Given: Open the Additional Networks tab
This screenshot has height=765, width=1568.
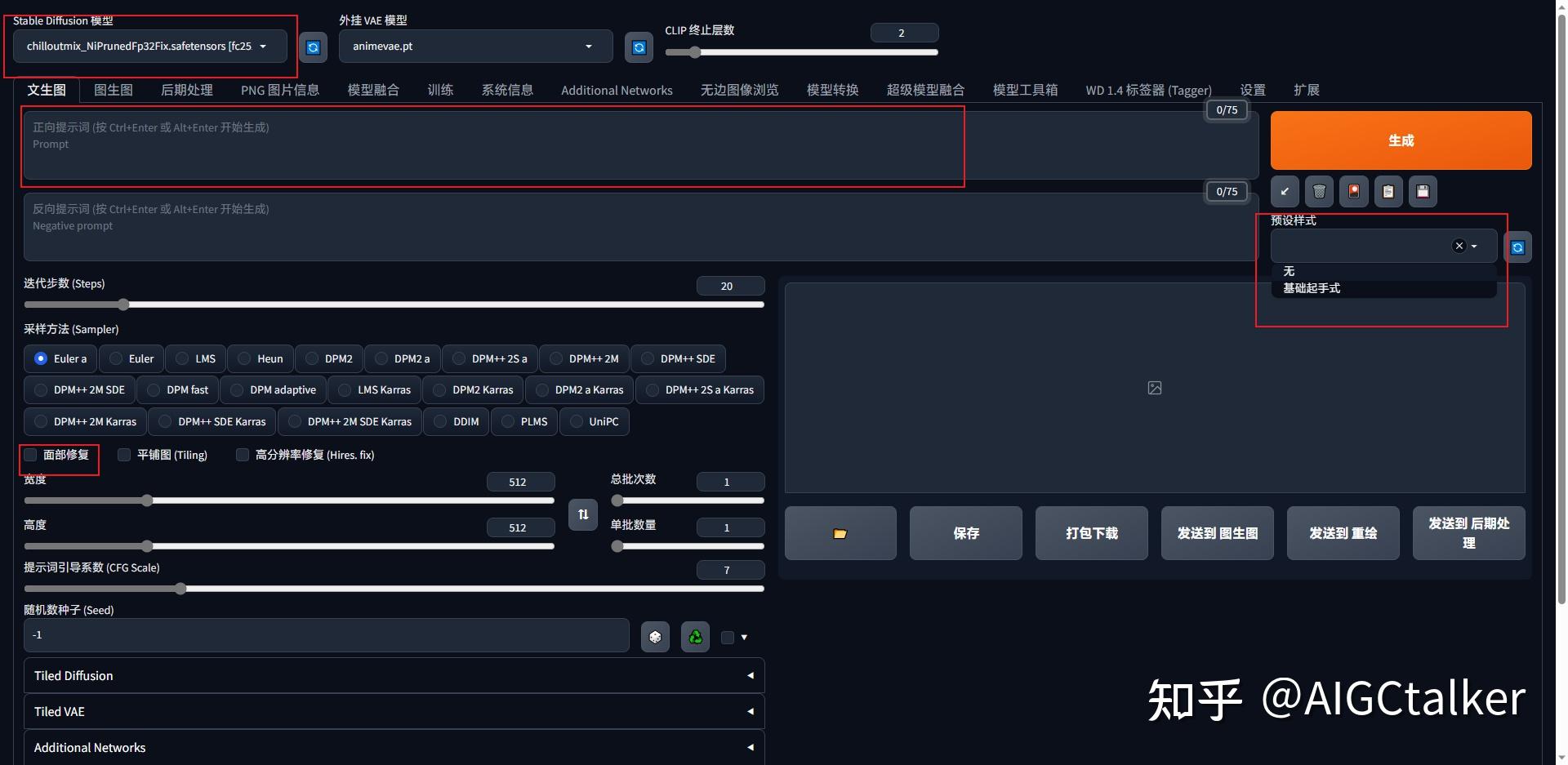Looking at the screenshot, I should point(617,90).
